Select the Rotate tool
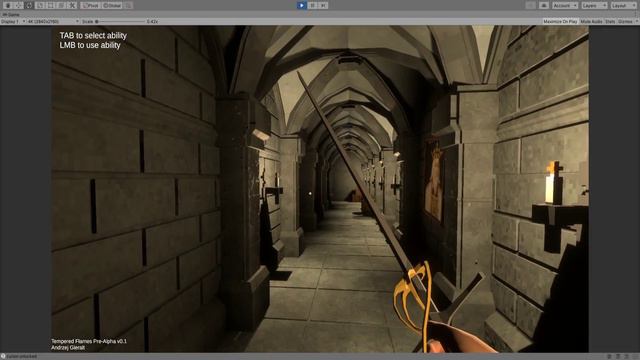This screenshot has height=360, width=640. (29, 6)
